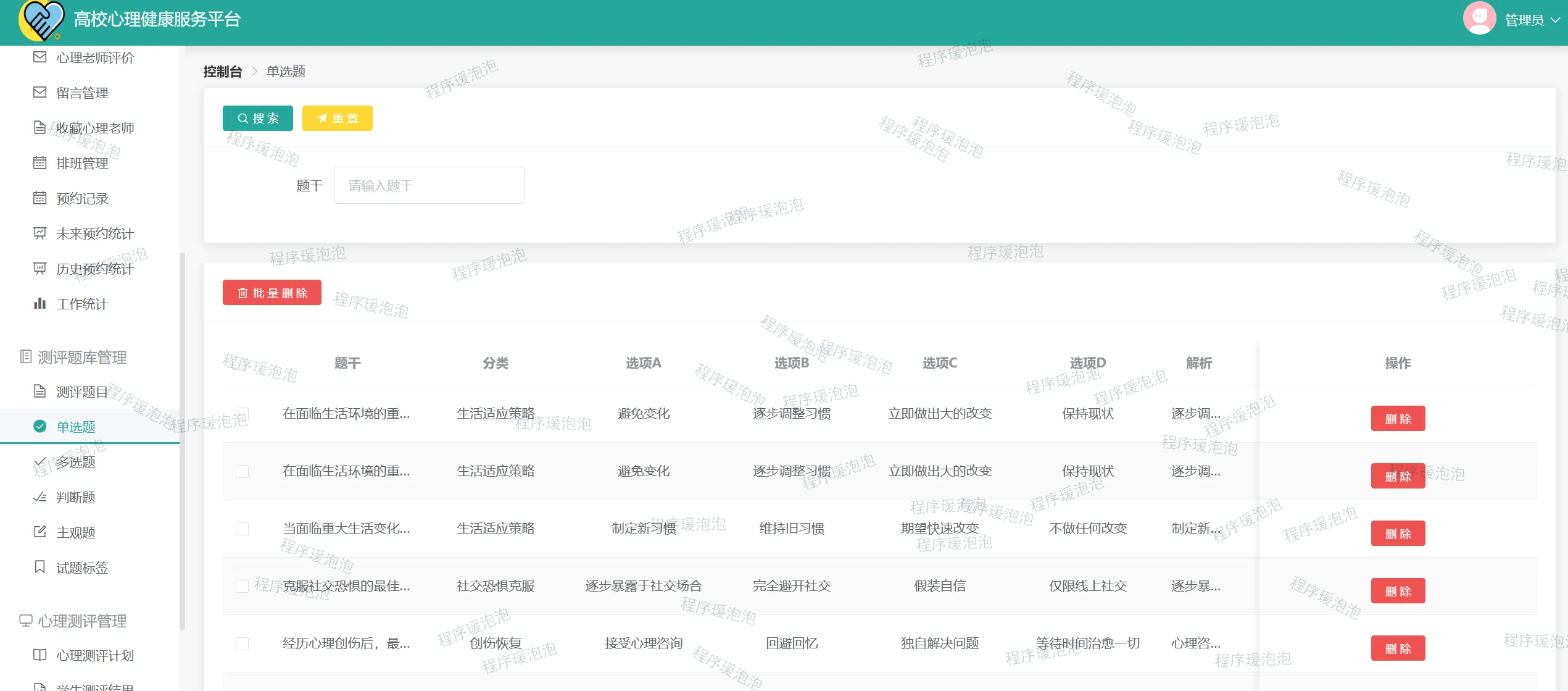Image resolution: width=1568 pixels, height=691 pixels.
Task: Check the second row's checkbox
Action: [242, 472]
